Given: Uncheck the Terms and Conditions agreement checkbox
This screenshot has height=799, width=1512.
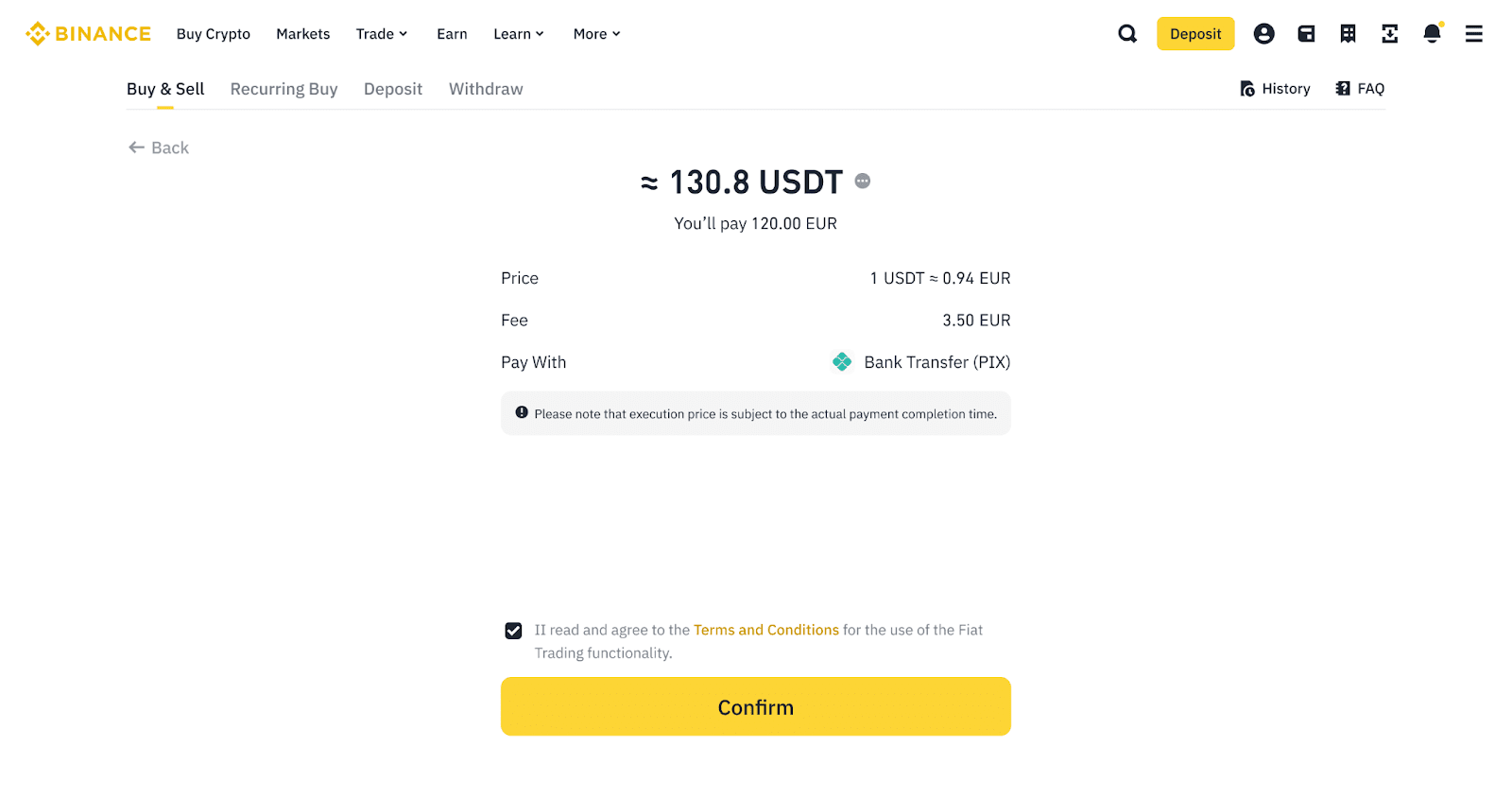Looking at the screenshot, I should (513, 631).
